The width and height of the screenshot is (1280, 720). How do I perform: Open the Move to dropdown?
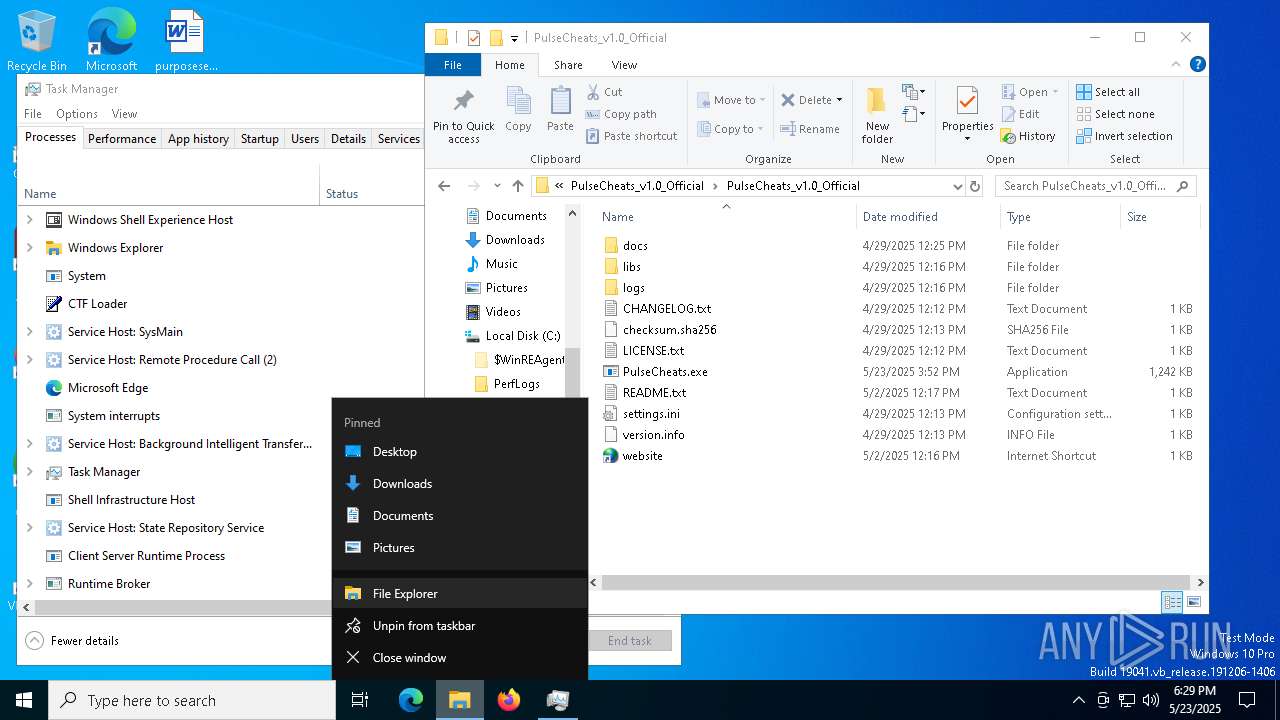pos(731,100)
